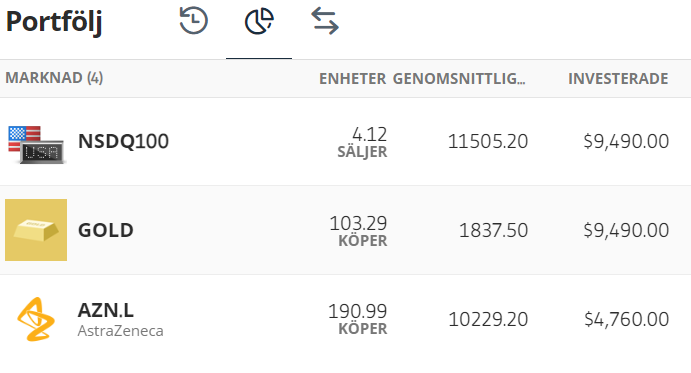
Task: Click the GOLD bar thumbnail icon
Action: click(36, 230)
